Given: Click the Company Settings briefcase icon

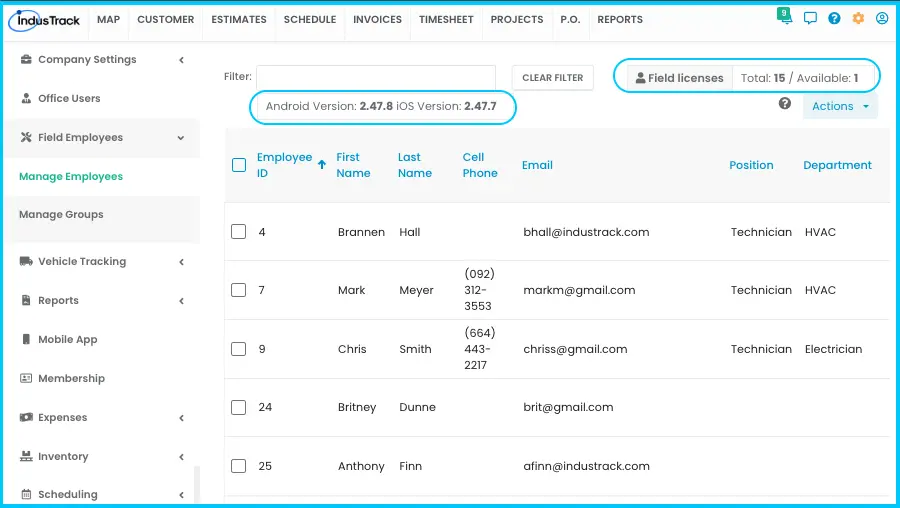Looking at the screenshot, I should (26, 59).
